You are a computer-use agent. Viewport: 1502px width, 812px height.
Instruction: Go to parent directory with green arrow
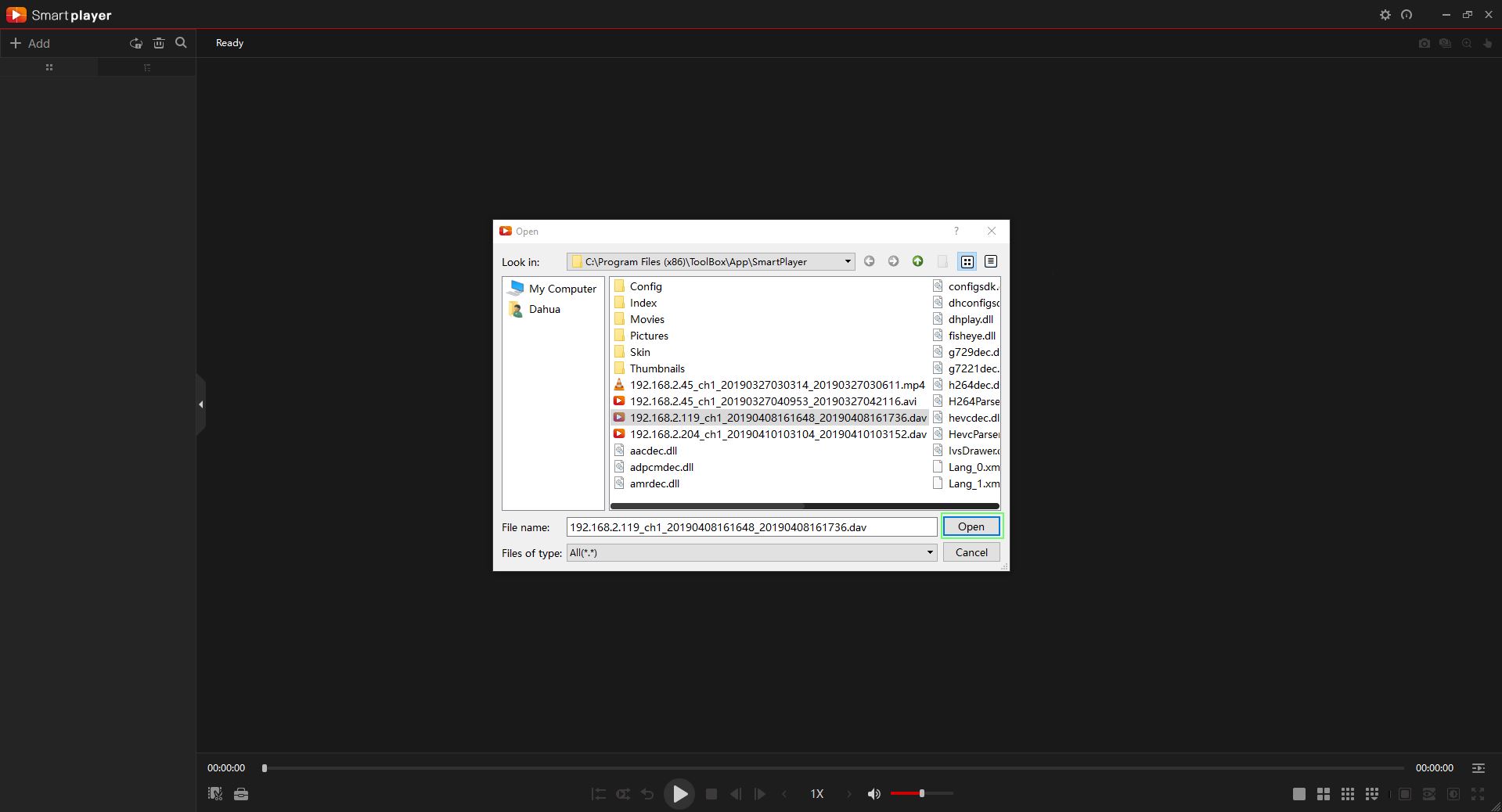[x=917, y=261]
